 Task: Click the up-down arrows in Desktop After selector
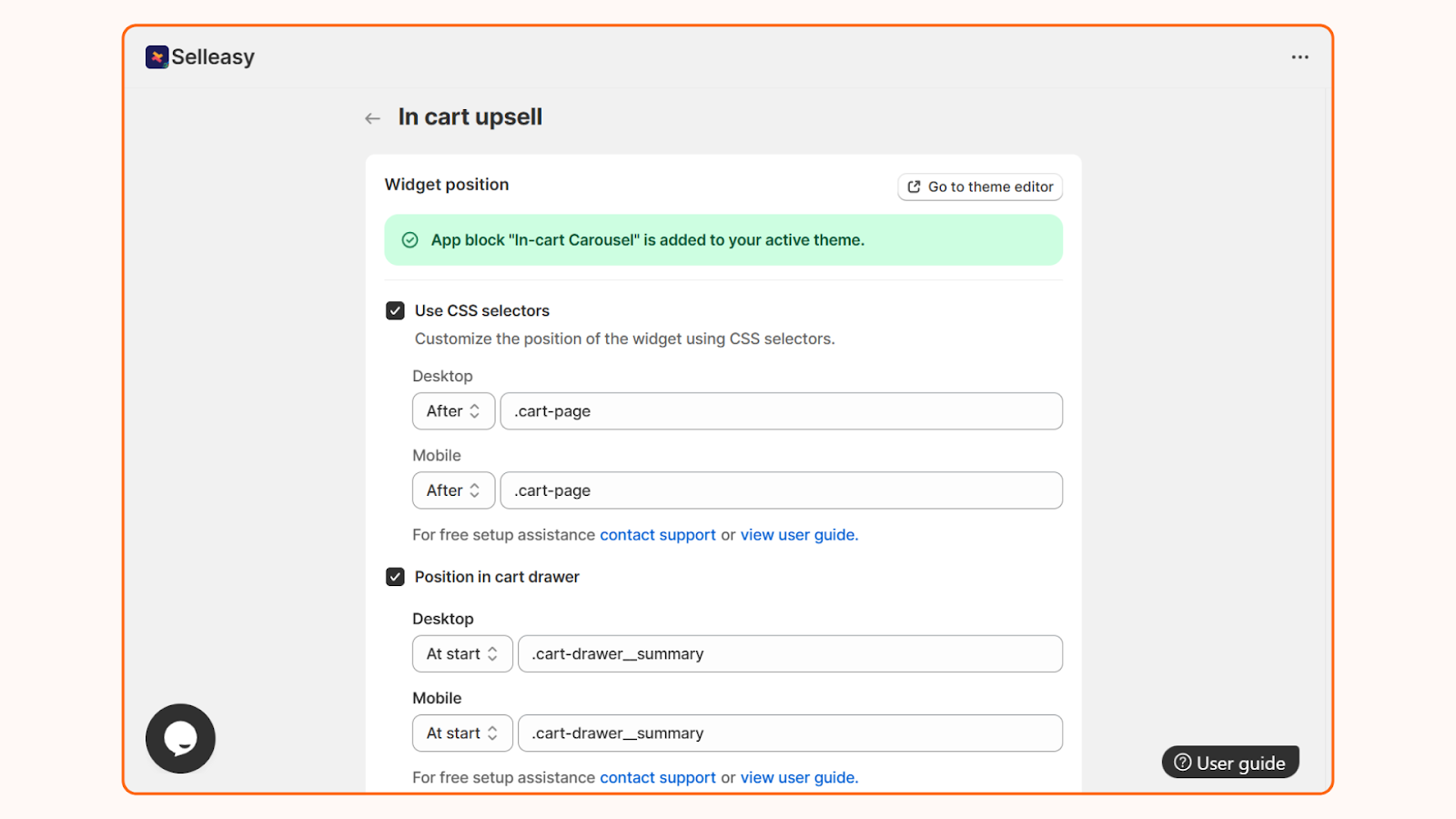point(476,411)
